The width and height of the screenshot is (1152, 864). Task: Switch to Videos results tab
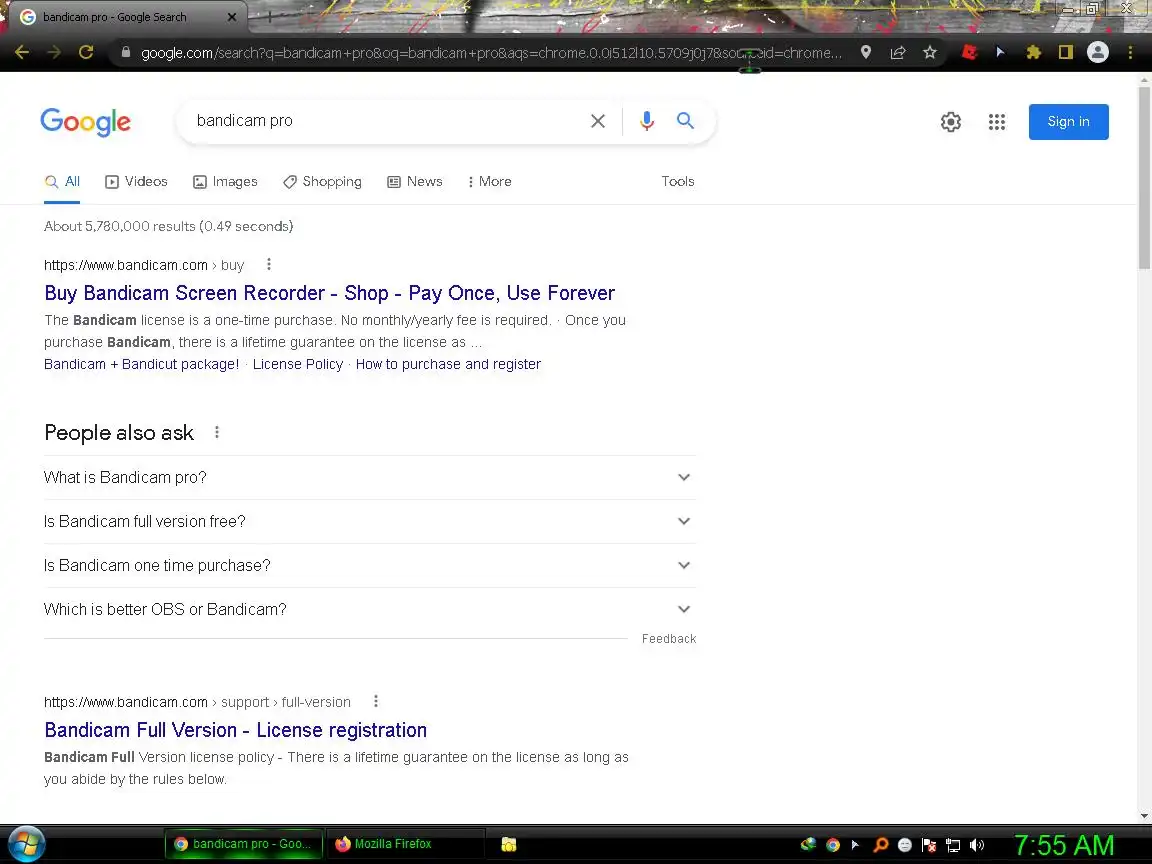coord(137,181)
